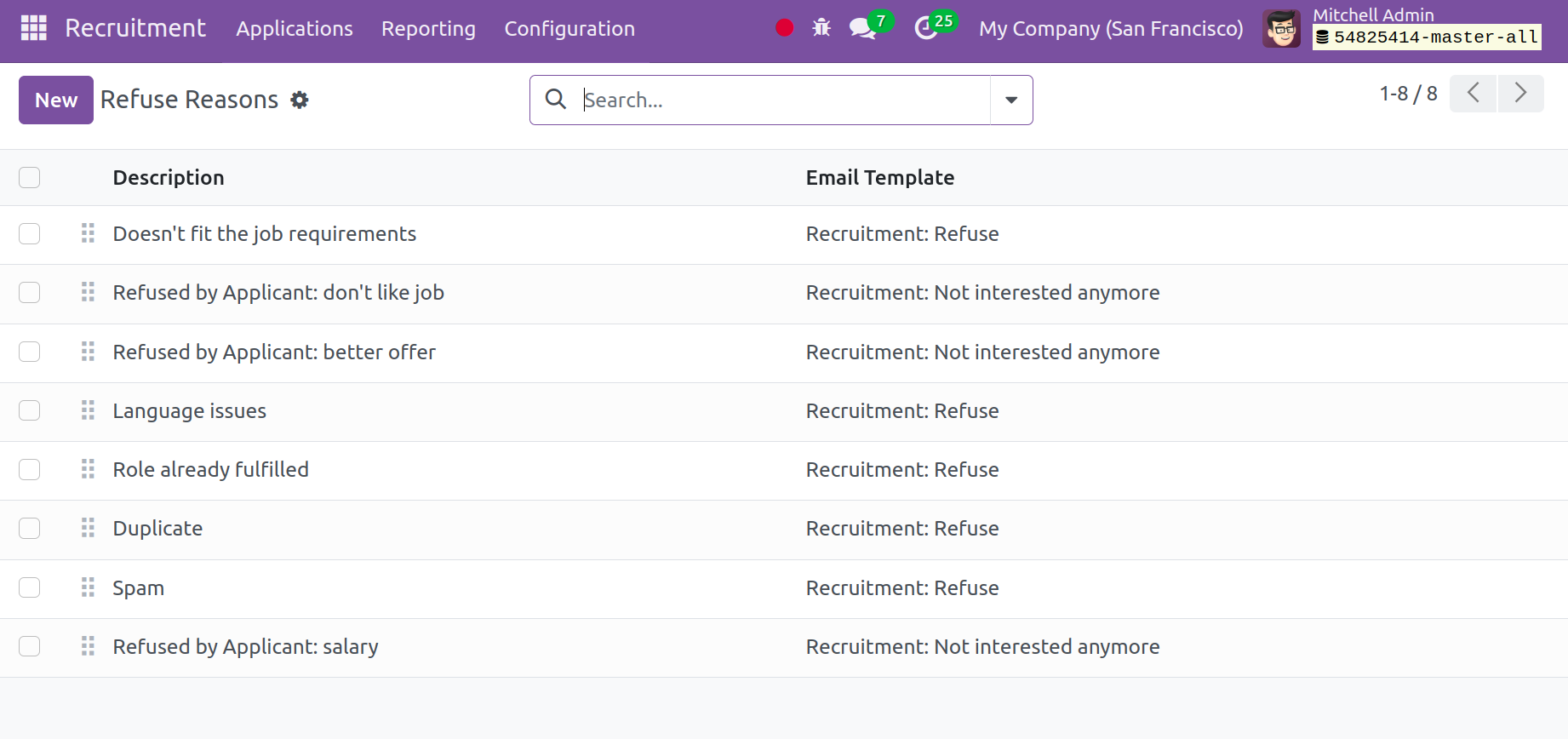Click drag handle of Refused by Applicant: don't like job
This screenshot has height=739, width=1568.
click(88, 293)
